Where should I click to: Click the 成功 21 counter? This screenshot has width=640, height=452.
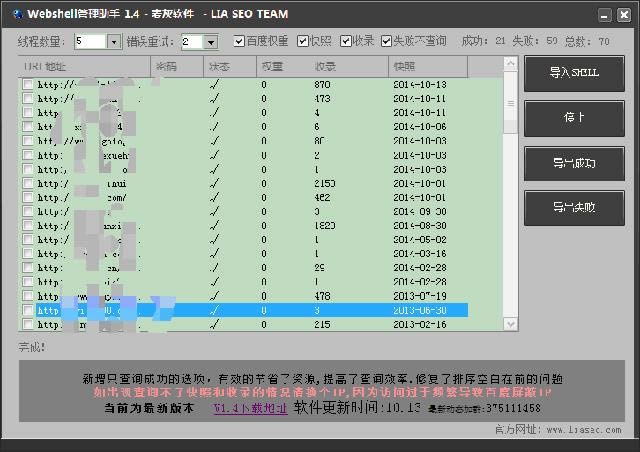click(483, 41)
